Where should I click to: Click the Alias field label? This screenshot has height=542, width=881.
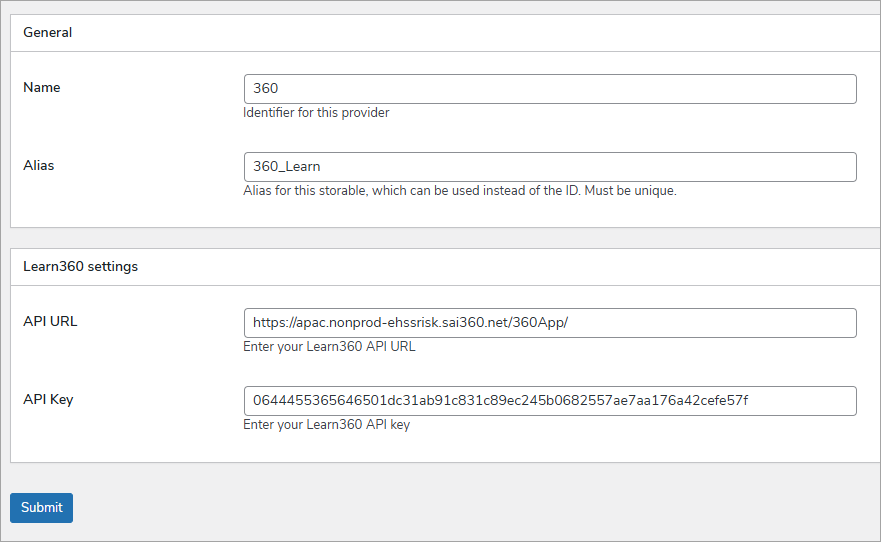point(38,166)
